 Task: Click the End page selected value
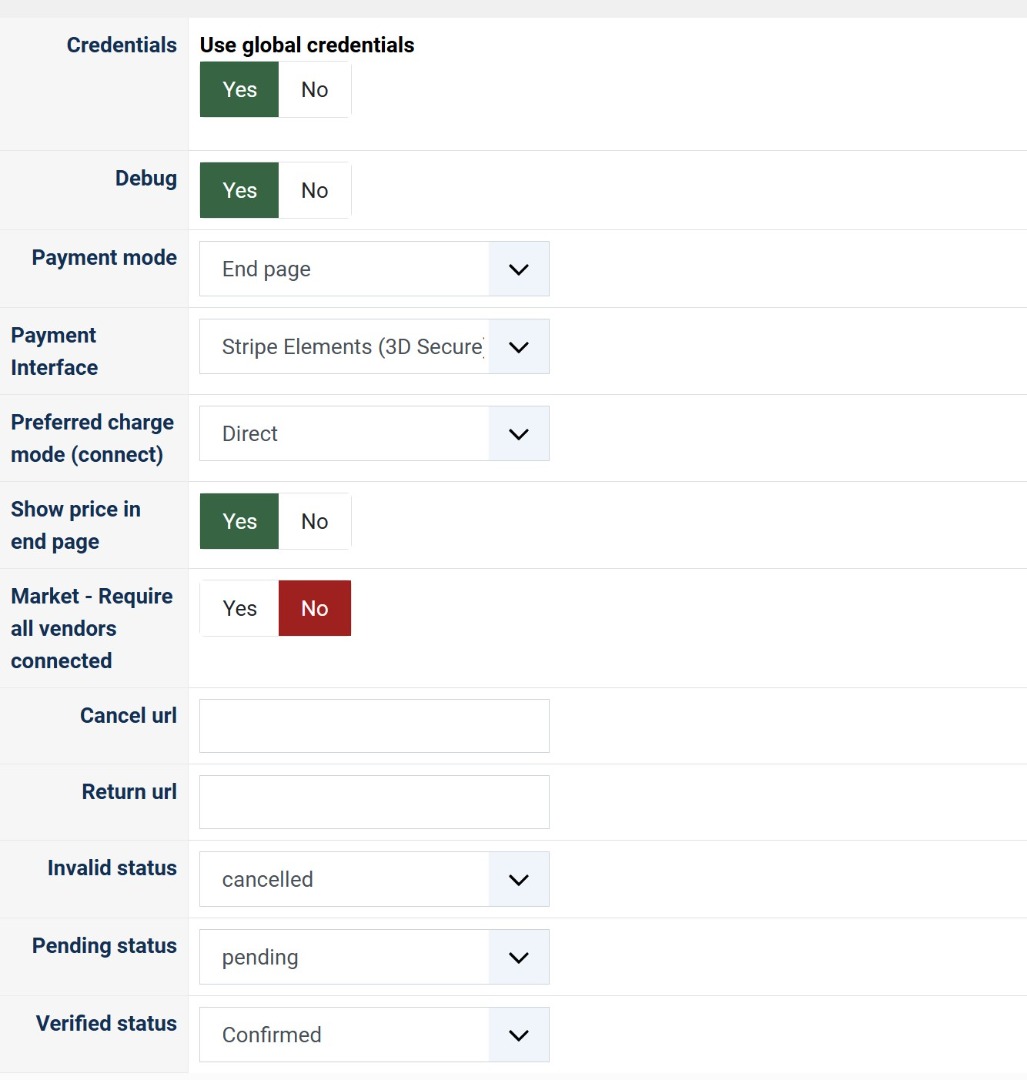266,269
